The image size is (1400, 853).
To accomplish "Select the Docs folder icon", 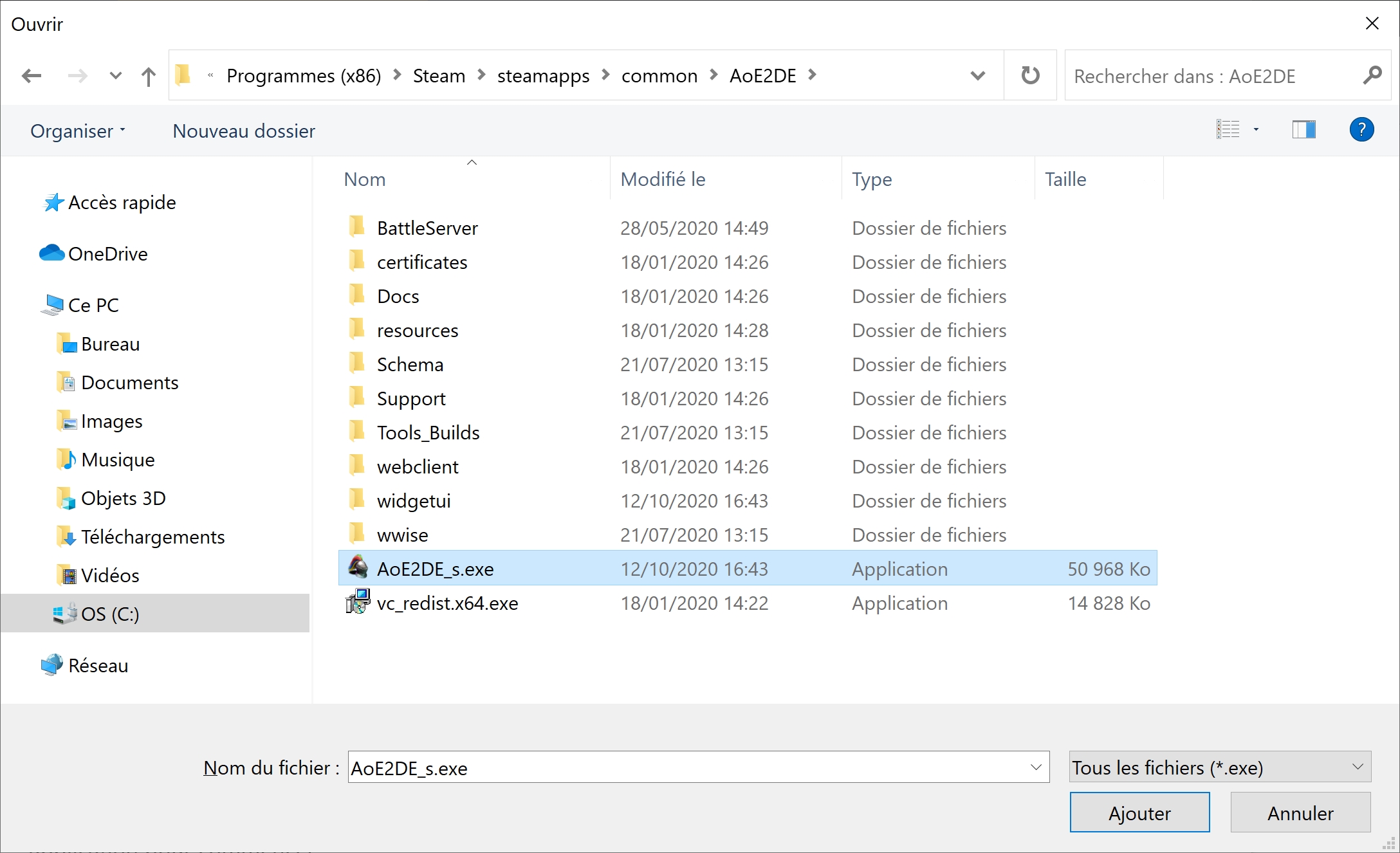I will (x=357, y=295).
